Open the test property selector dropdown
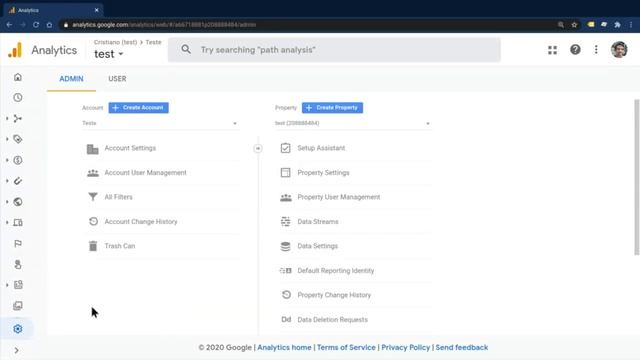 [109, 54]
